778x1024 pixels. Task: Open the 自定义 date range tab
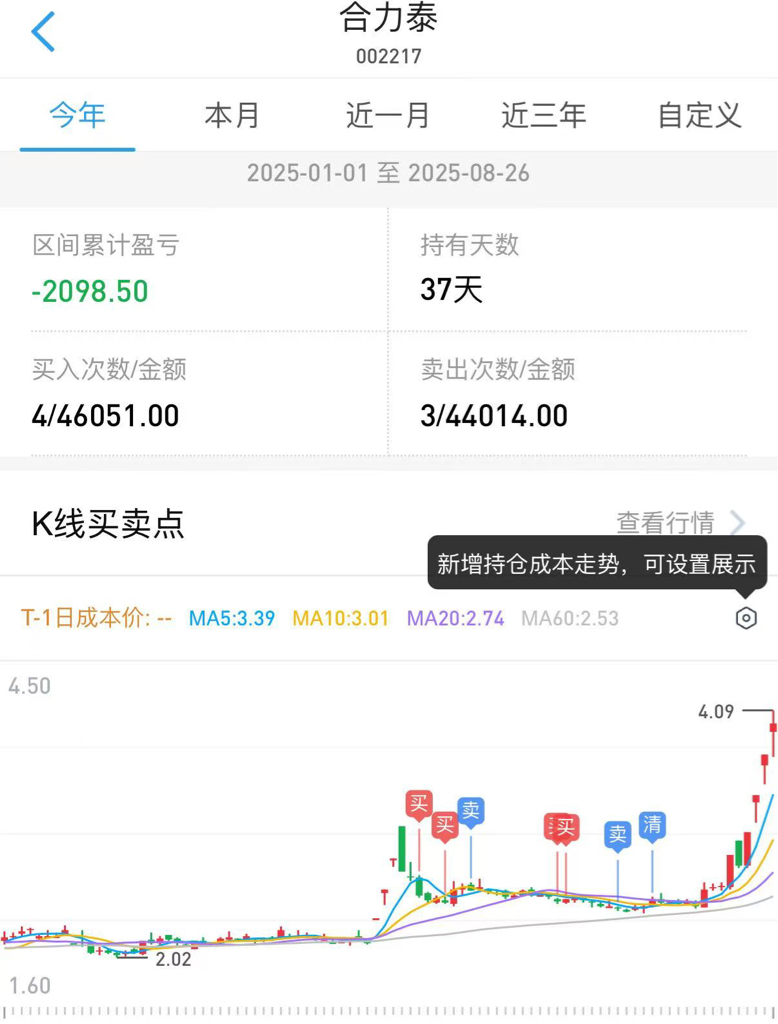click(700, 116)
